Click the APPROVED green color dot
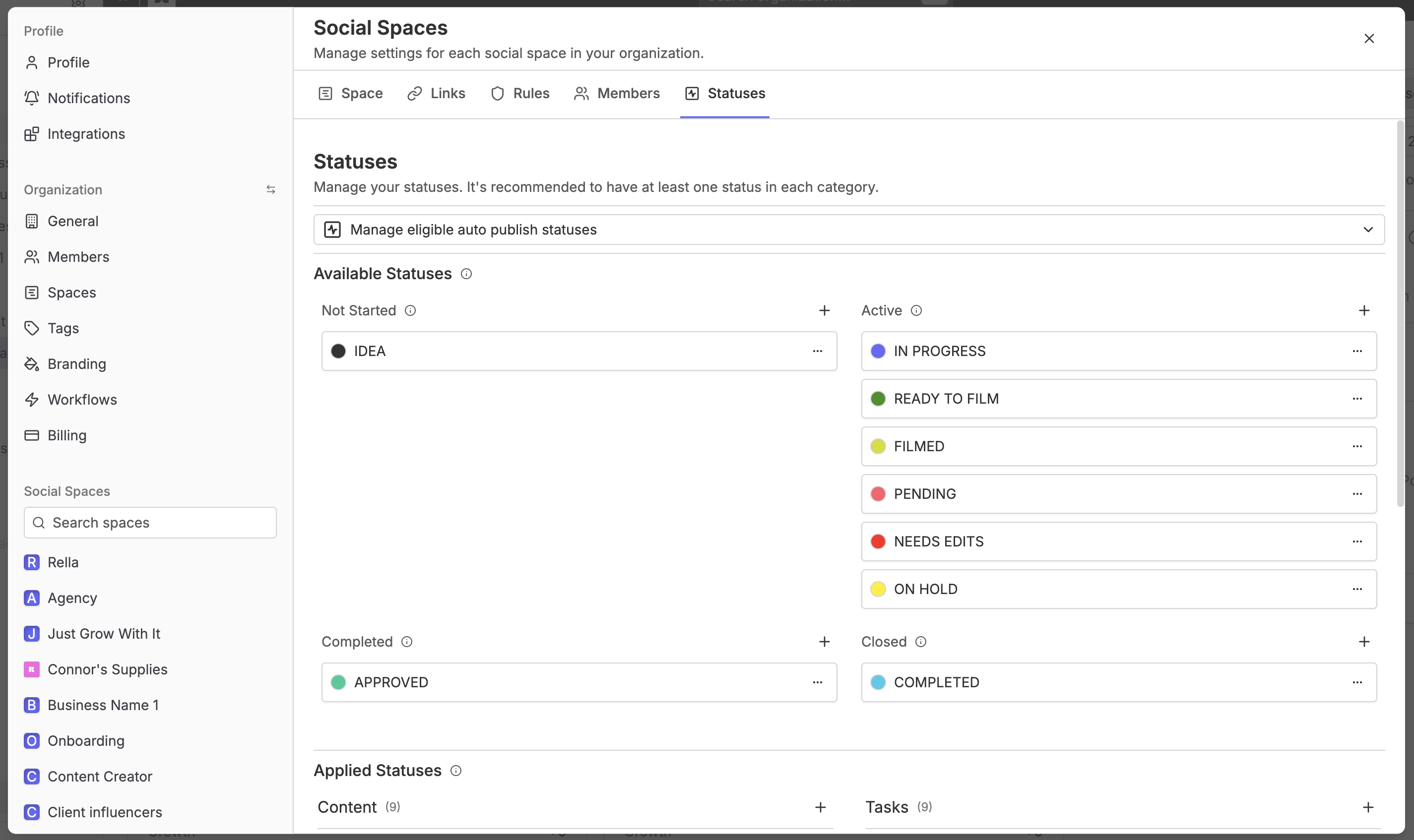 coord(338,682)
